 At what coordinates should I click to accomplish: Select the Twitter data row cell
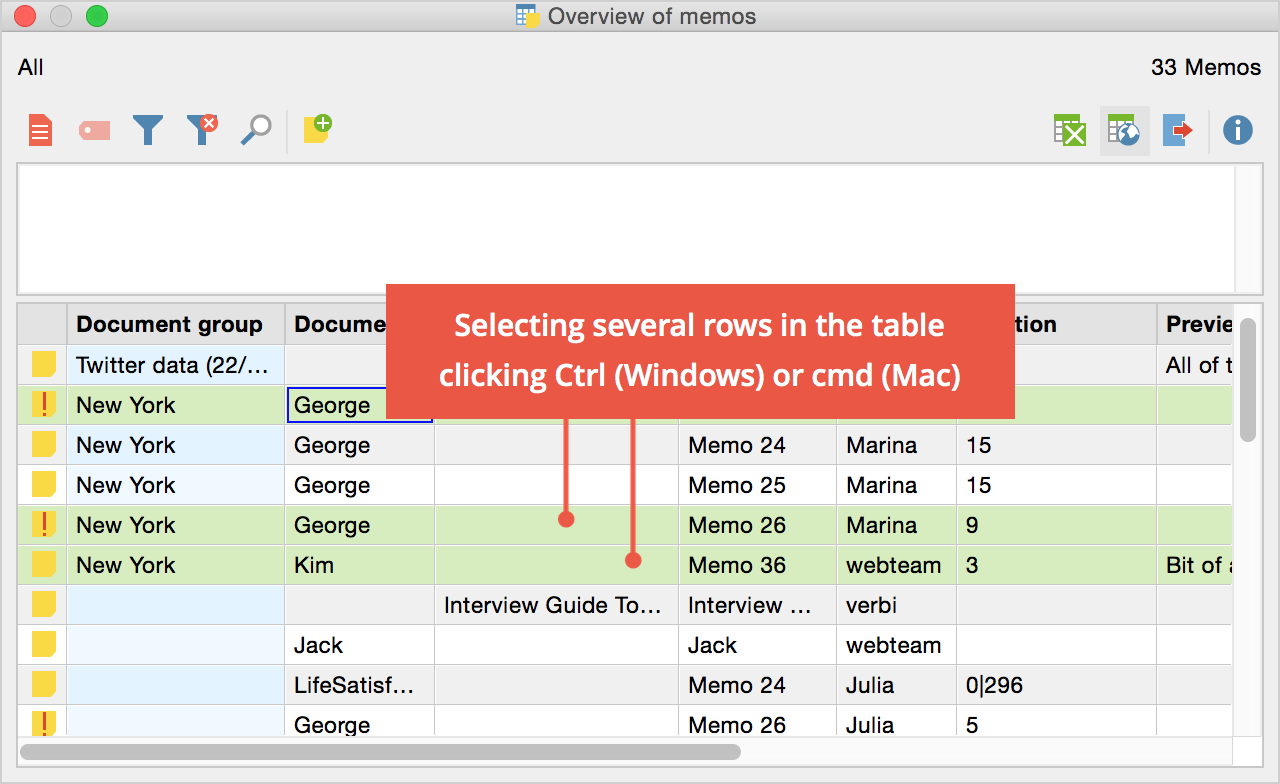pyautogui.click(x=175, y=365)
